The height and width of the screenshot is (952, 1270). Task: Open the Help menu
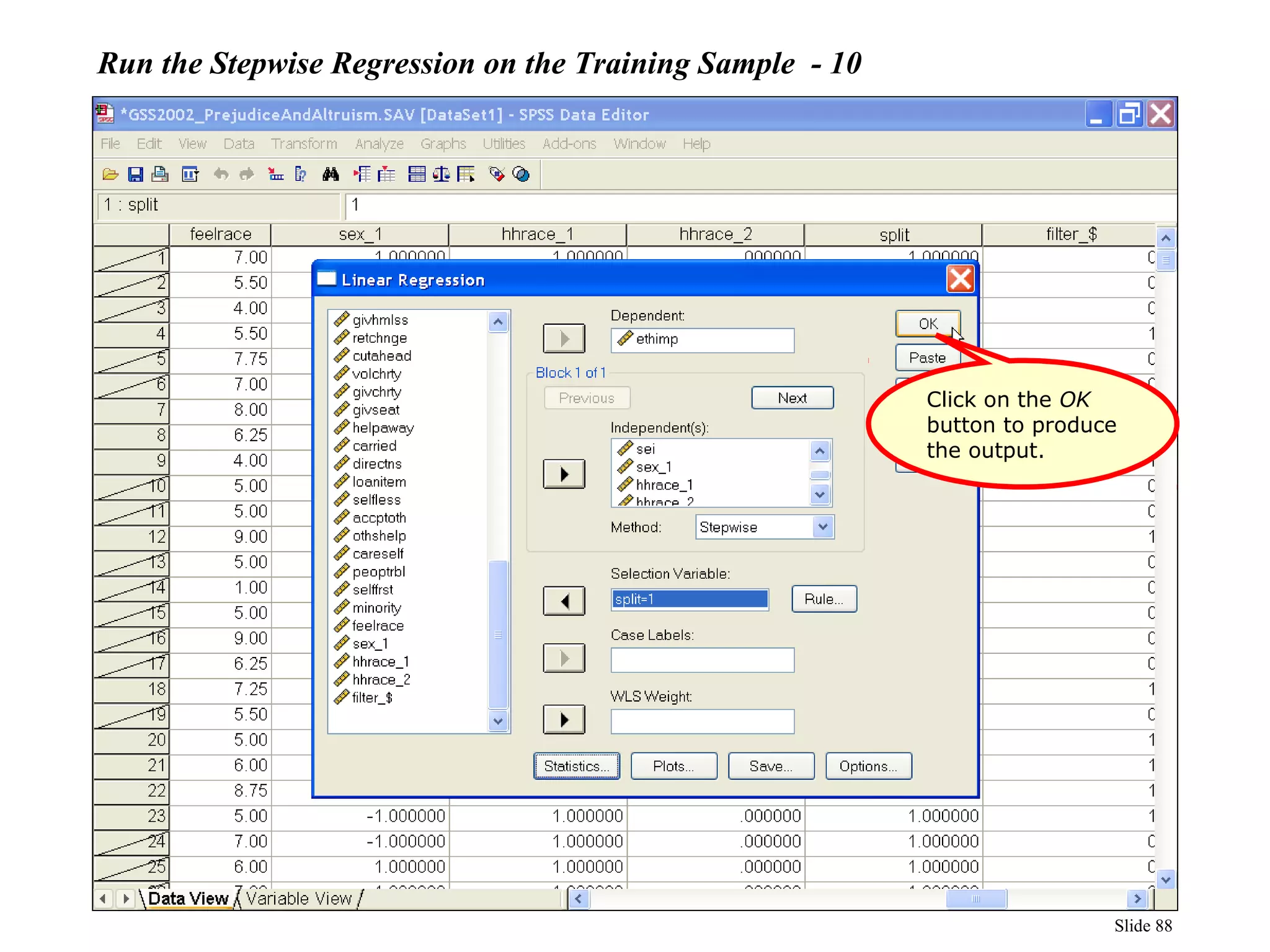(x=696, y=144)
